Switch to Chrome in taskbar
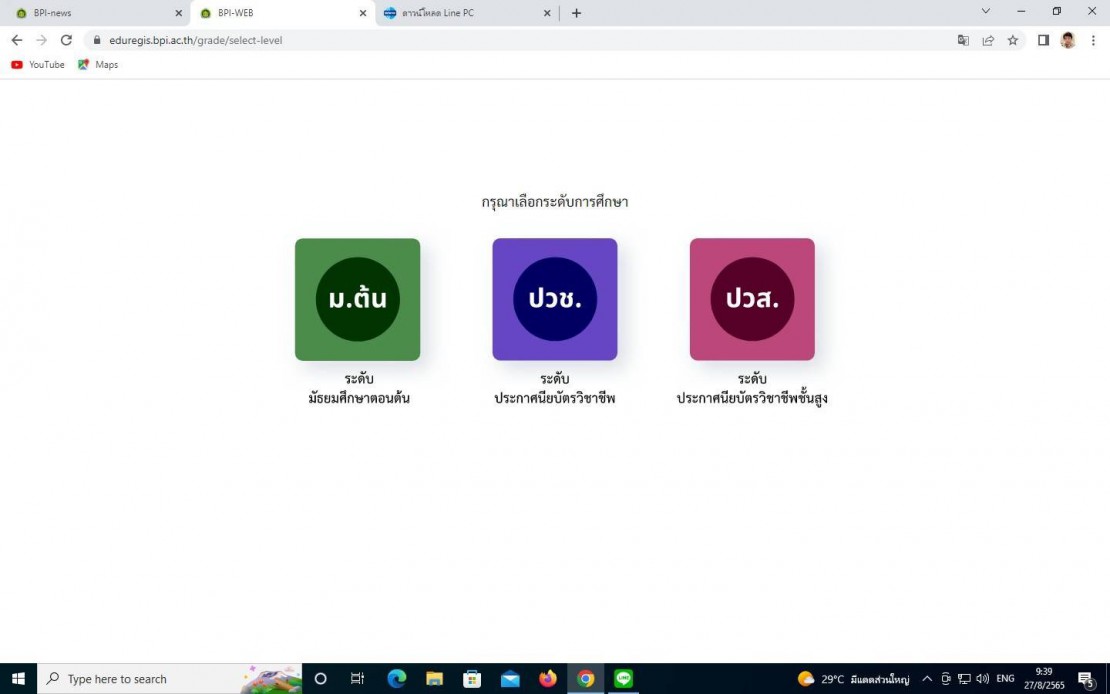The image size is (1110, 694). tap(585, 678)
